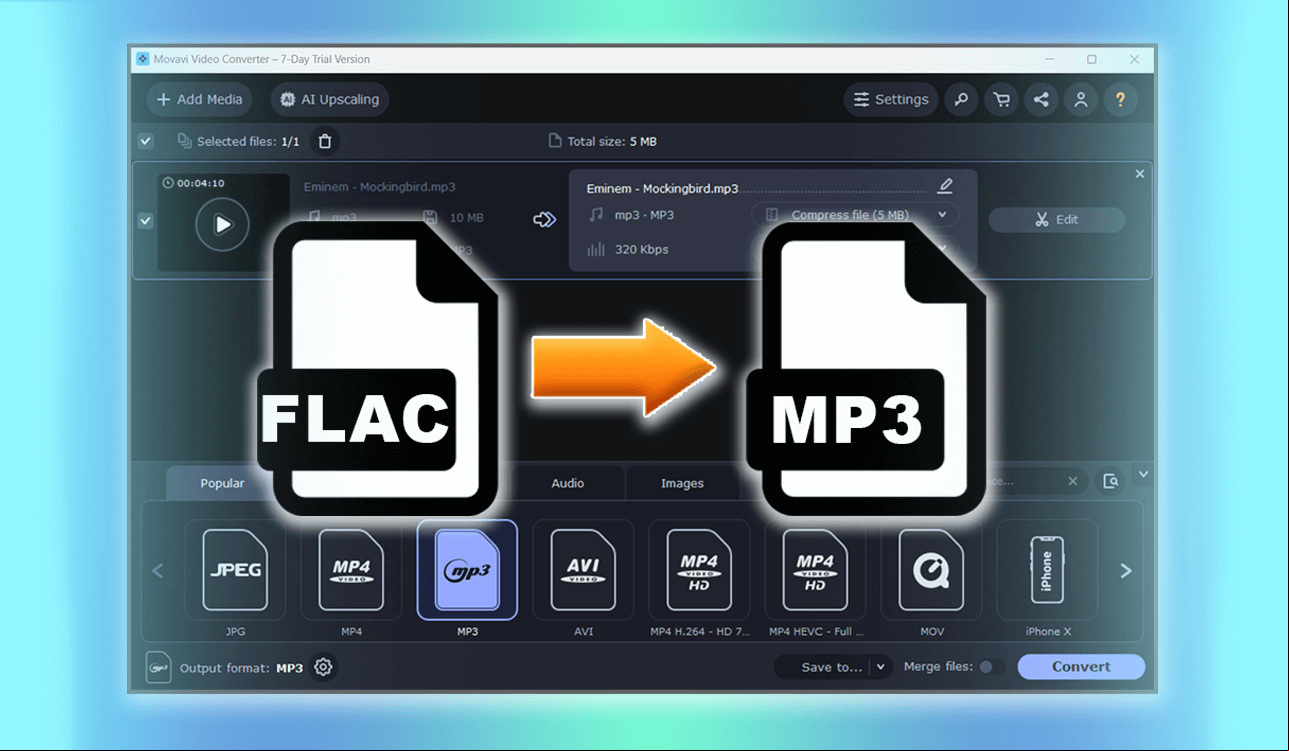Image resolution: width=1289 pixels, height=751 pixels.
Task: Click the magnifier search icon in top toolbar
Action: (x=961, y=99)
